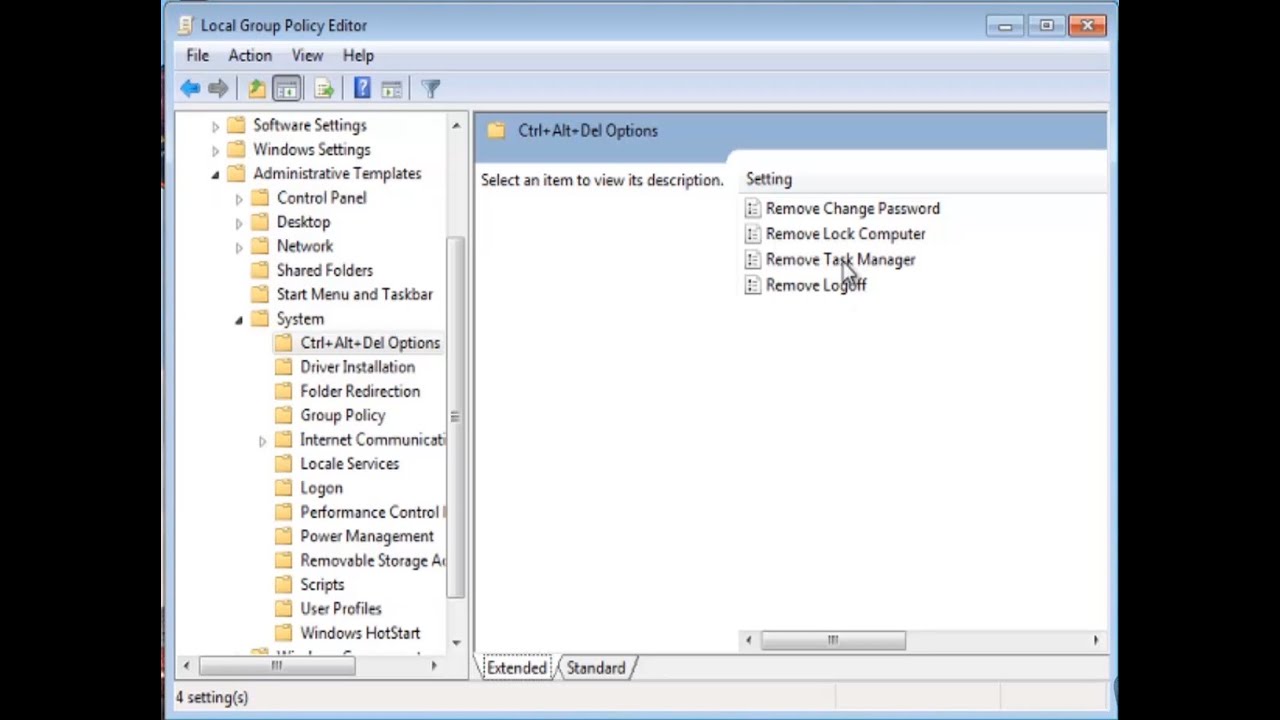
Task: Click the Setting column header
Action: (769, 179)
